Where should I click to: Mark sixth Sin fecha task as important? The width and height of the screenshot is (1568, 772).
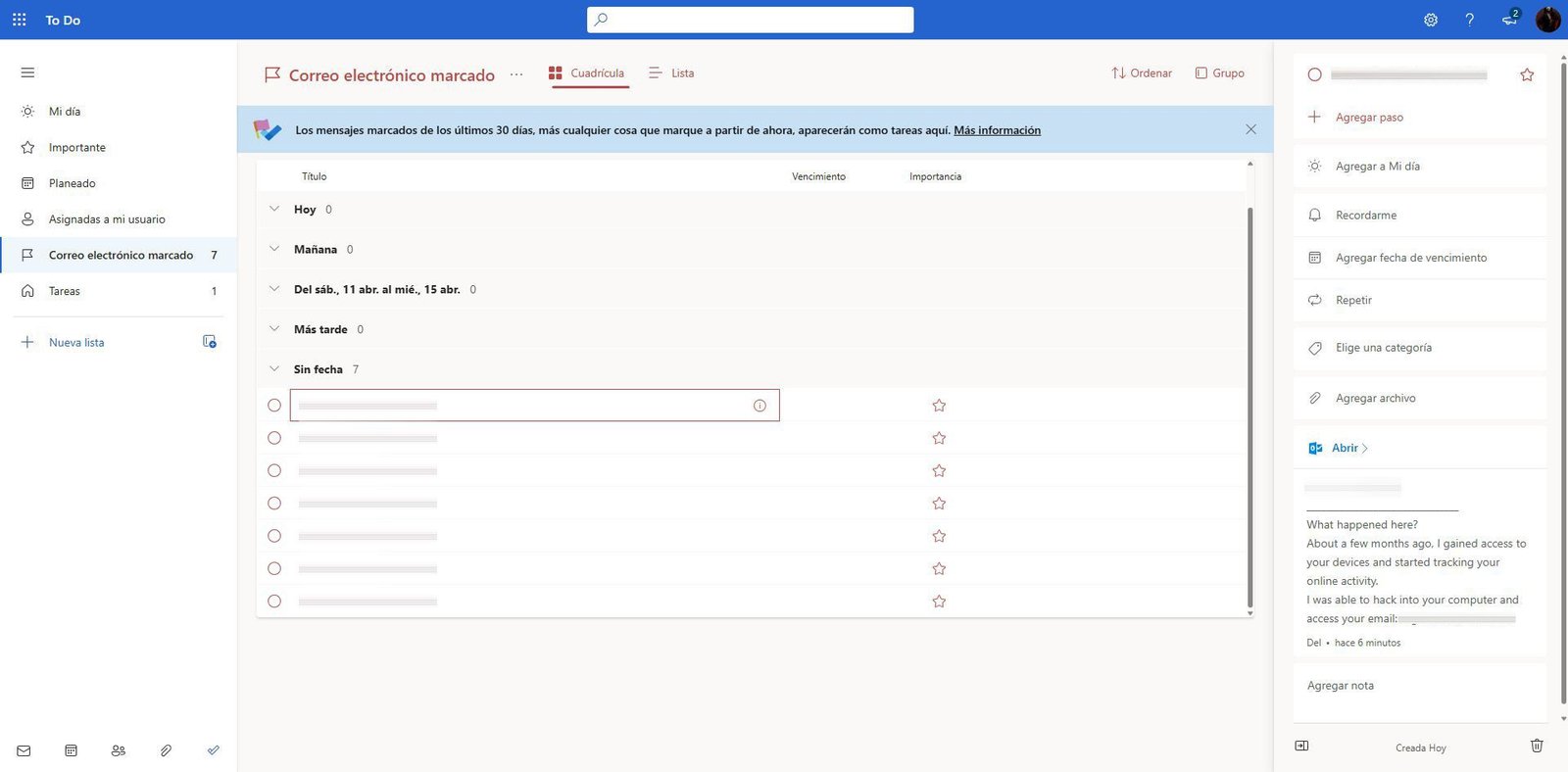[939, 569]
